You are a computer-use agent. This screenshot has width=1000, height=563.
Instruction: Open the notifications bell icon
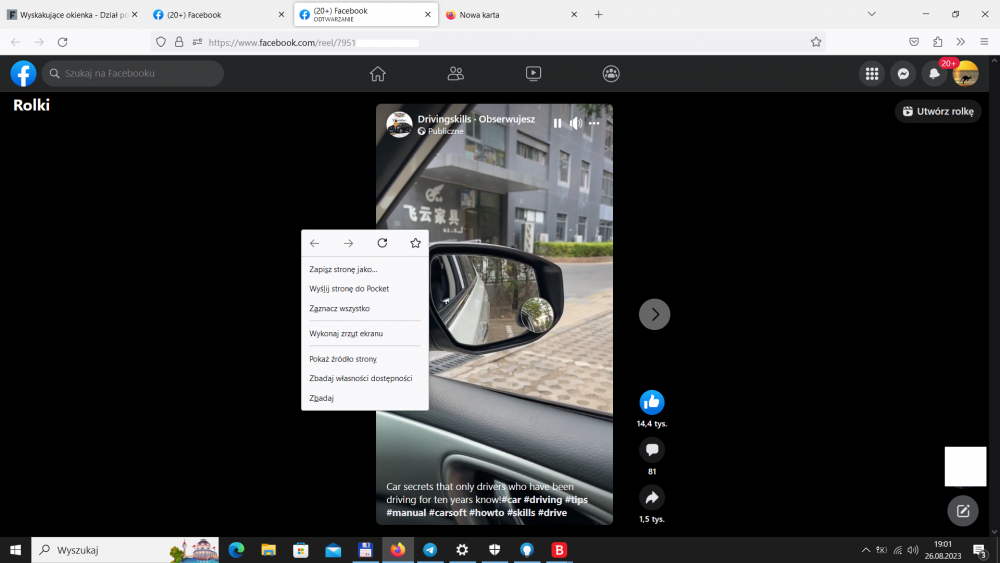tap(934, 74)
